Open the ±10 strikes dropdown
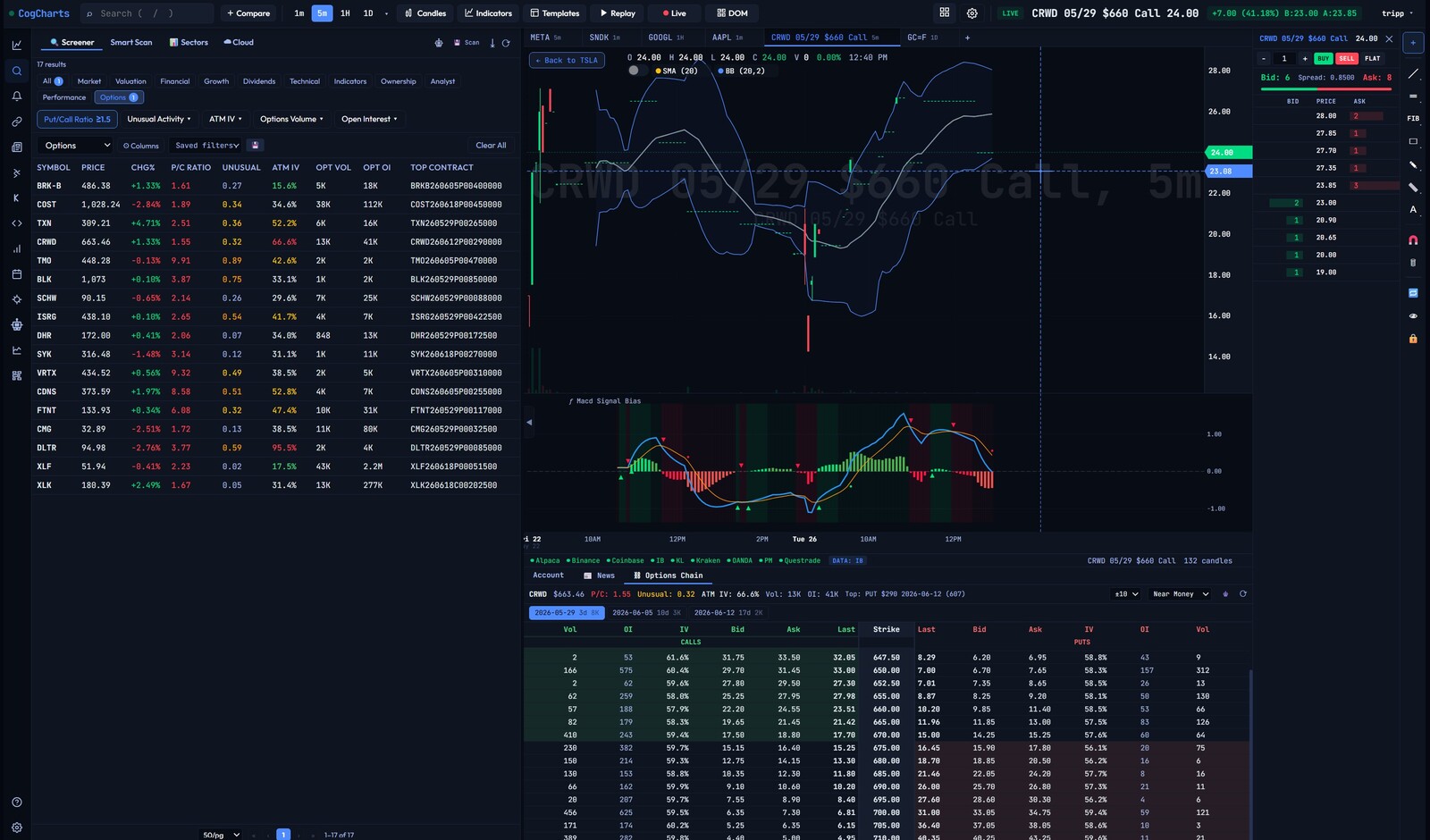Image resolution: width=1430 pixels, height=840 pixels. point(1125,594)
